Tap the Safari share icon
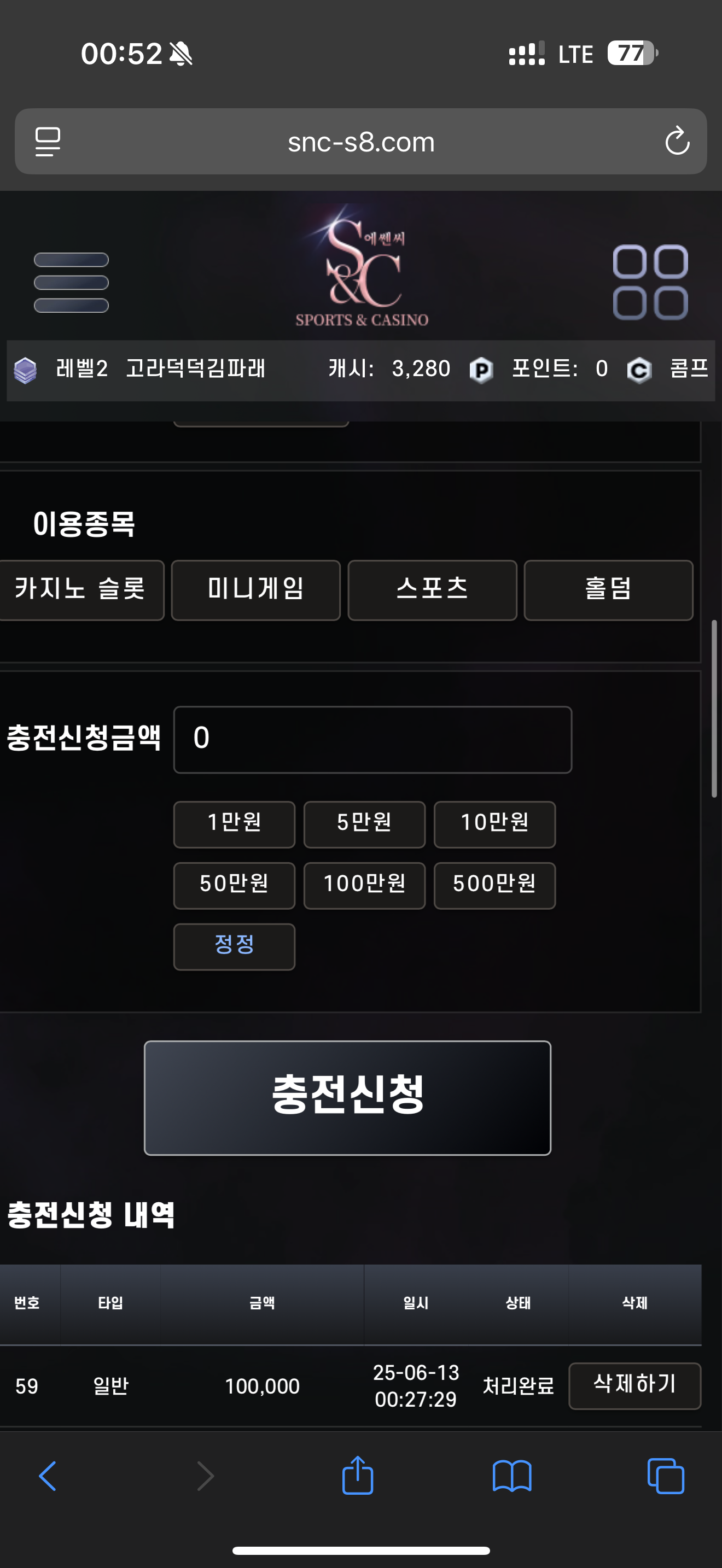Viewport: 722px width, 1568px height. [357, 1476]
